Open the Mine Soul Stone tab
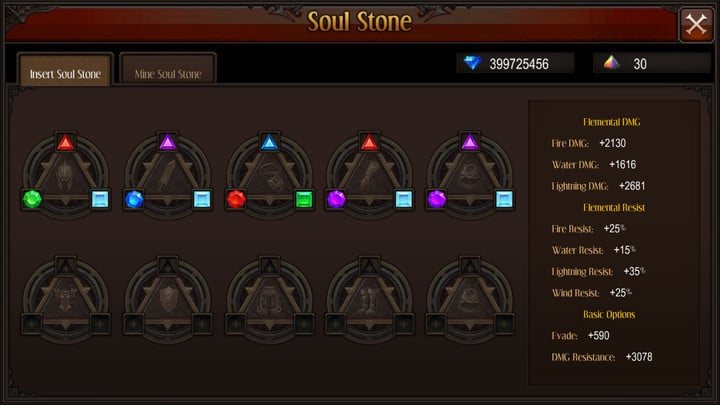This screenshot has width=720, height=405. 168,73
